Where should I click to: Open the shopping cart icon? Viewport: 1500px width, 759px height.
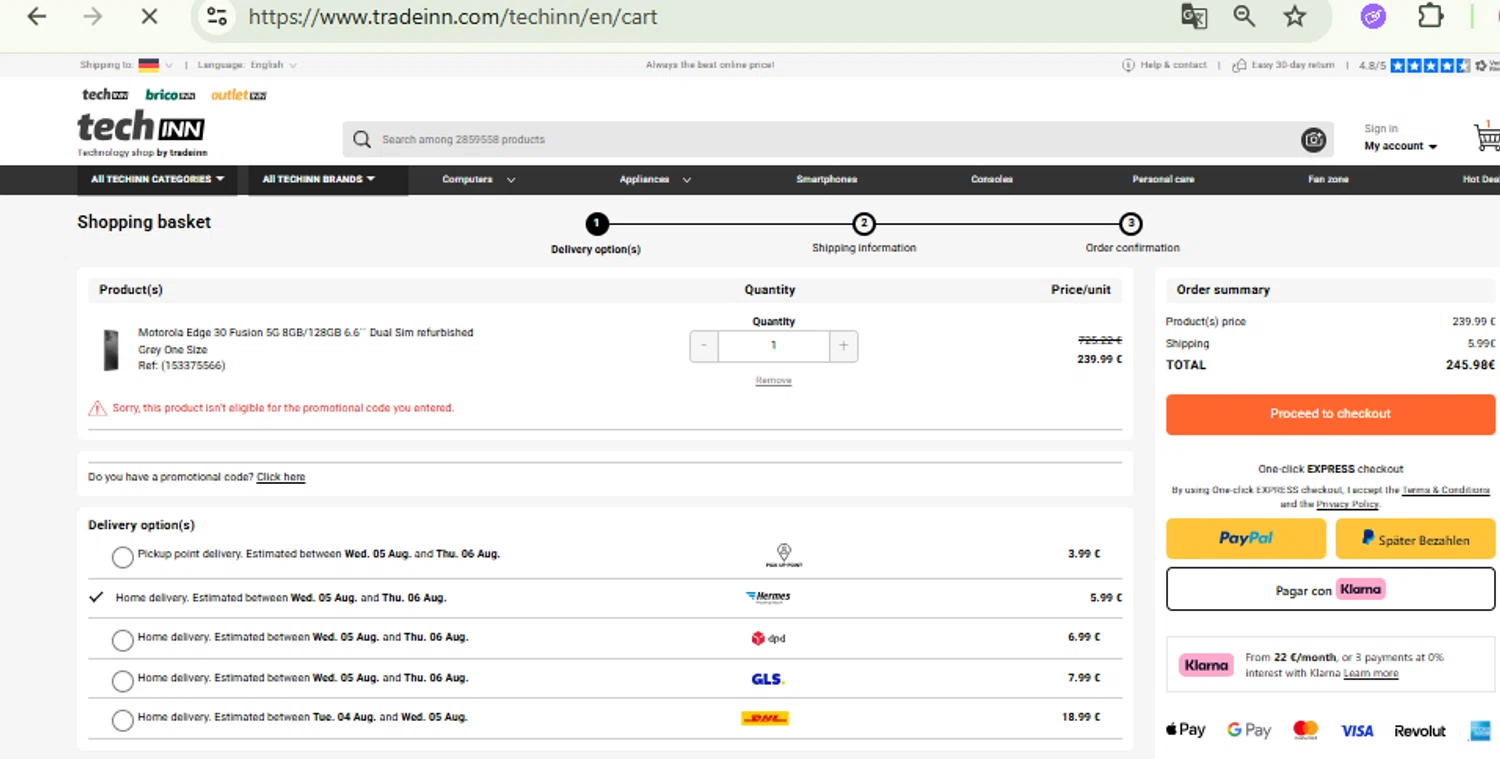coord(1487,137)
